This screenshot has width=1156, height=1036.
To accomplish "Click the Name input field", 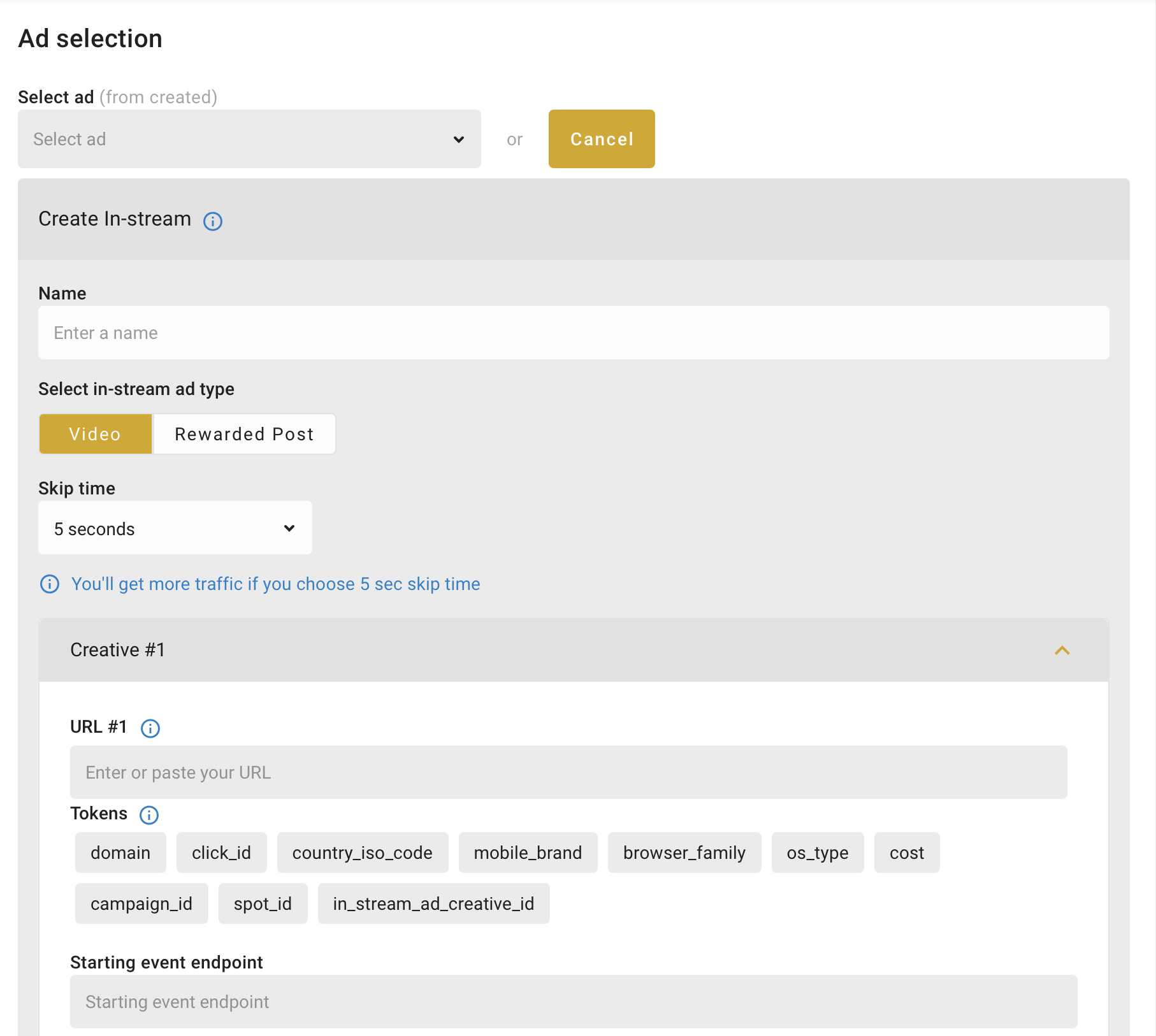I will click(574, 333).
